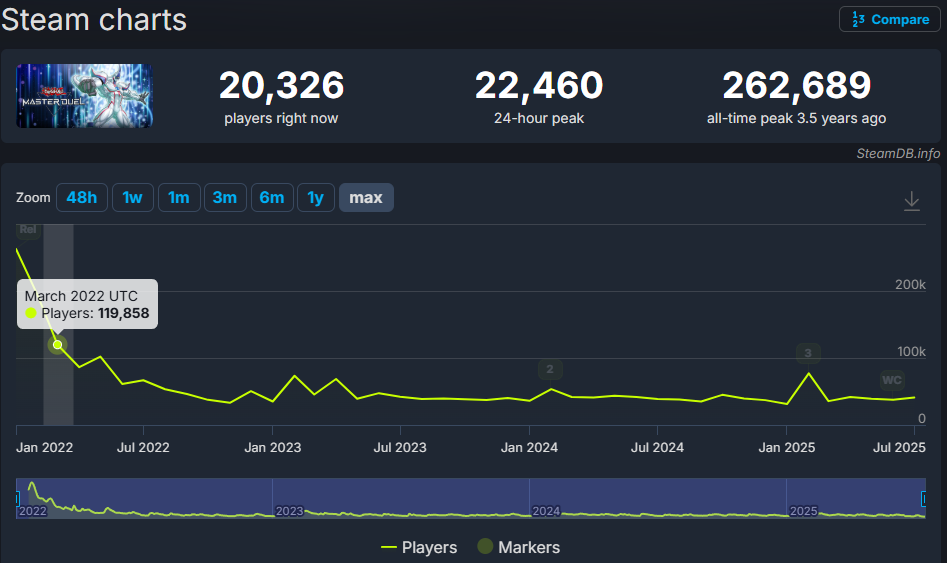Image resolution: width=947 pixels, height=563 pixels.
Task: Click the Jan 2025 axis label
Action: coord(786,448)
